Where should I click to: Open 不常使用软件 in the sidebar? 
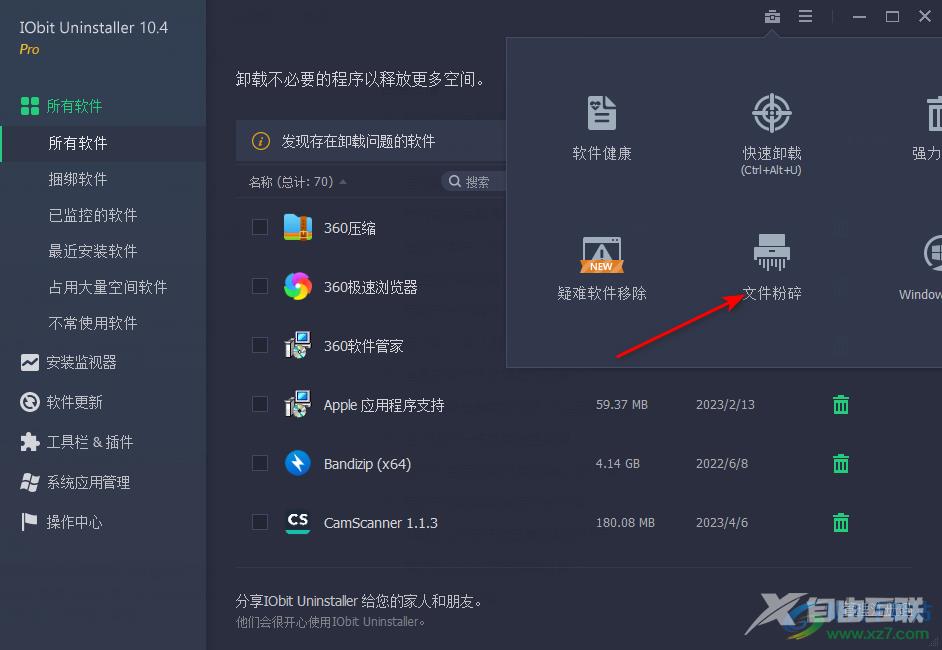pyautogui.click(x=93, y=323)
